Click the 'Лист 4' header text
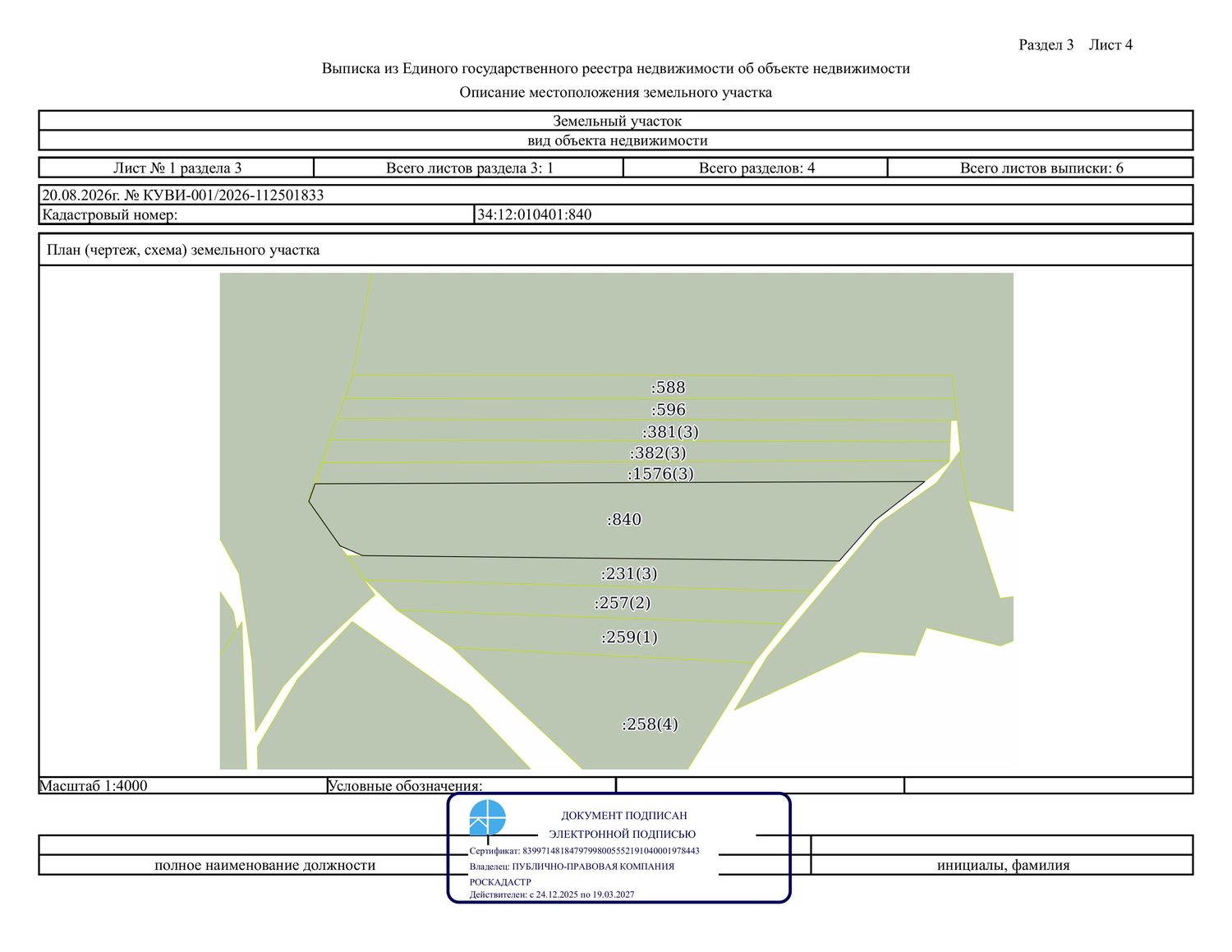 pyautogui.click(x=1110, y=45)
